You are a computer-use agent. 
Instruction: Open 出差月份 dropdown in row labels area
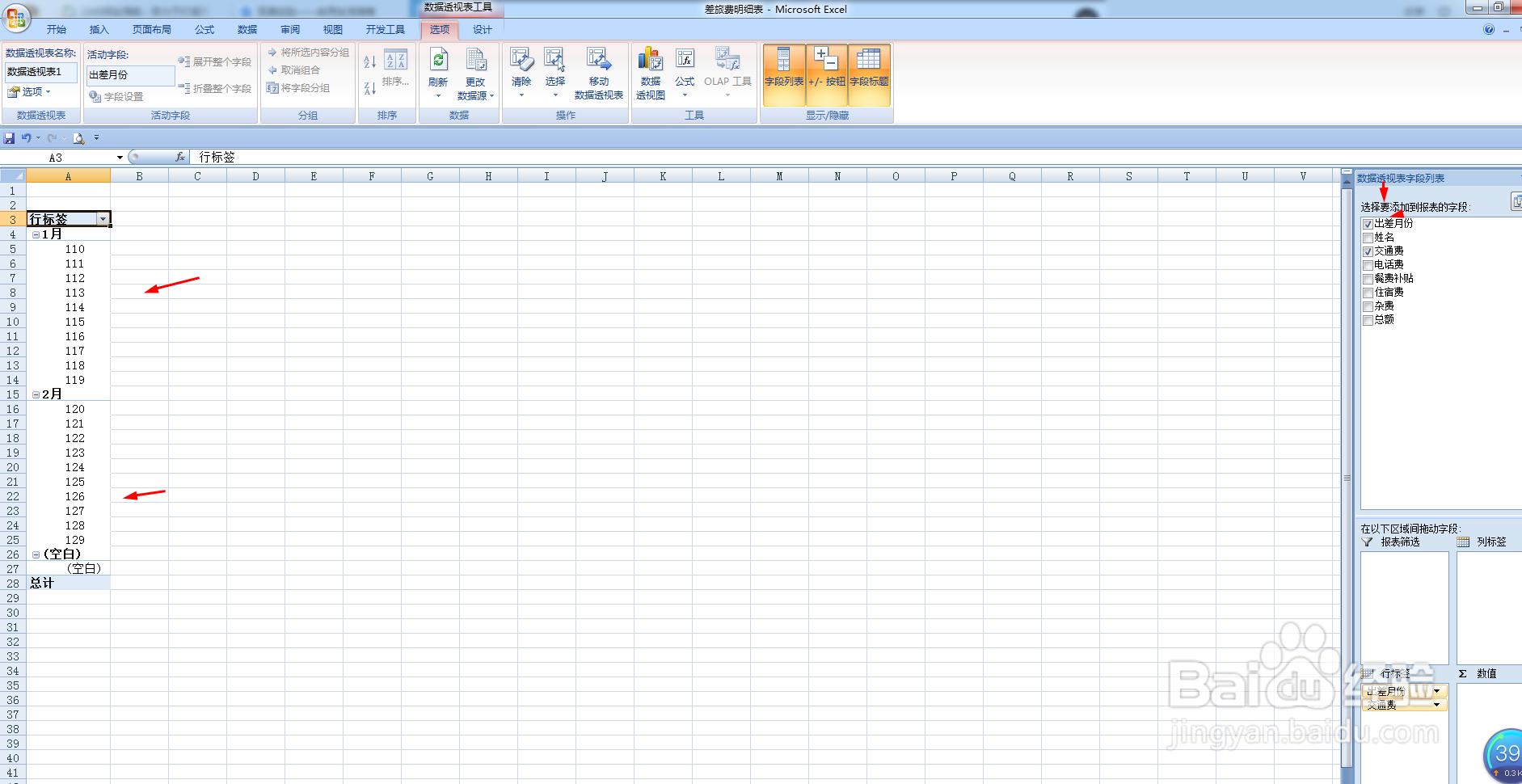[x=1436, y=691]
